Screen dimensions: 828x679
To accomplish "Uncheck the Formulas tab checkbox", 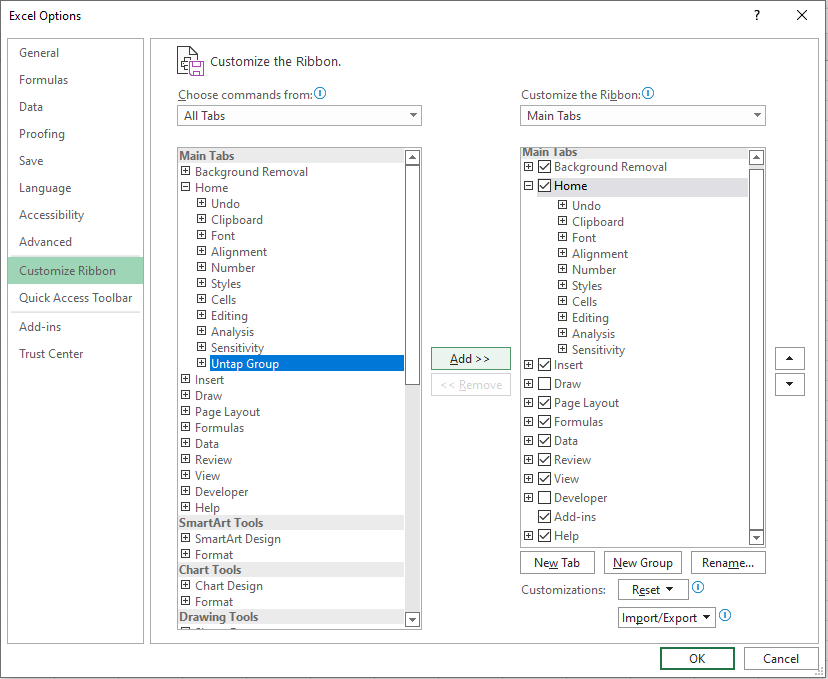I will click(x=544, y=422).
